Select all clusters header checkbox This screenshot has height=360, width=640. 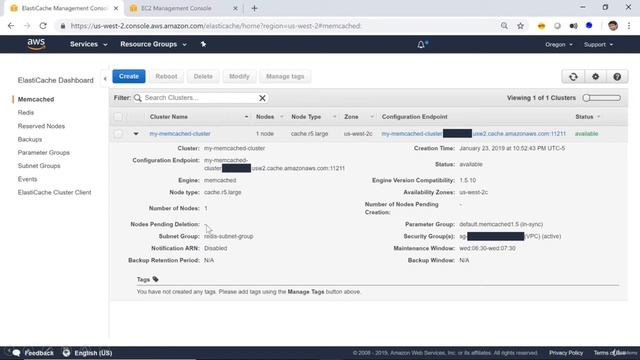[118, 117]
